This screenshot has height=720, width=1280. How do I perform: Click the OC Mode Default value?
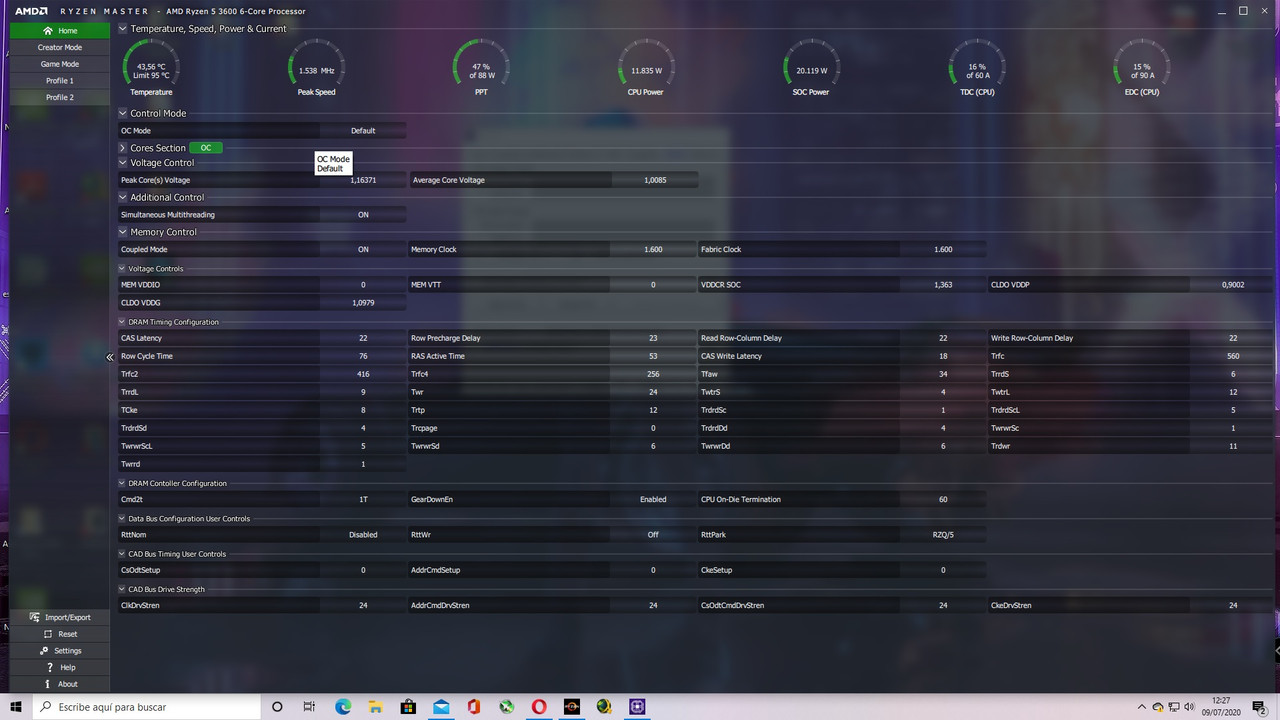[363, 131]
